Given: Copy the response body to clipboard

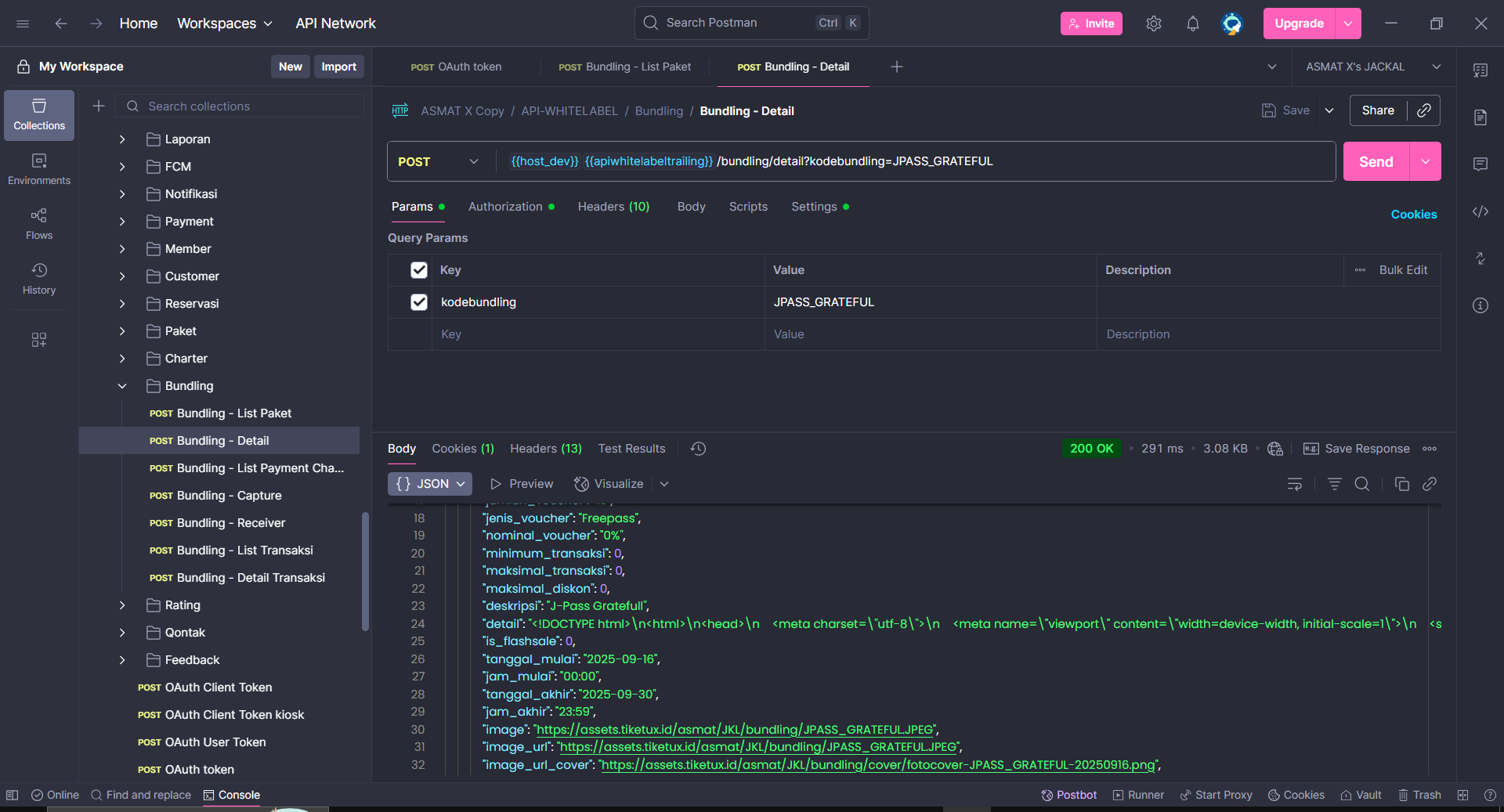Looking at the screenshot, I should tap(1402, 484).
